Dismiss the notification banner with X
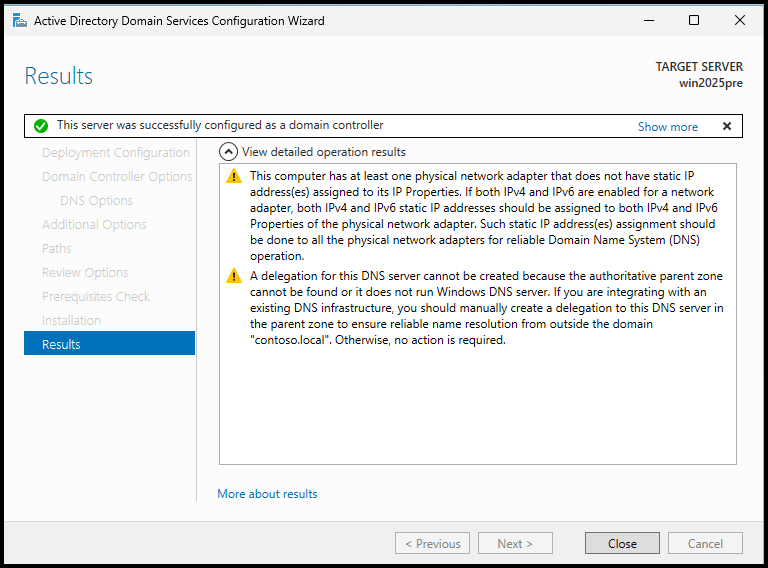Screen dimensions: 768x568 click(x=727, y=126)
